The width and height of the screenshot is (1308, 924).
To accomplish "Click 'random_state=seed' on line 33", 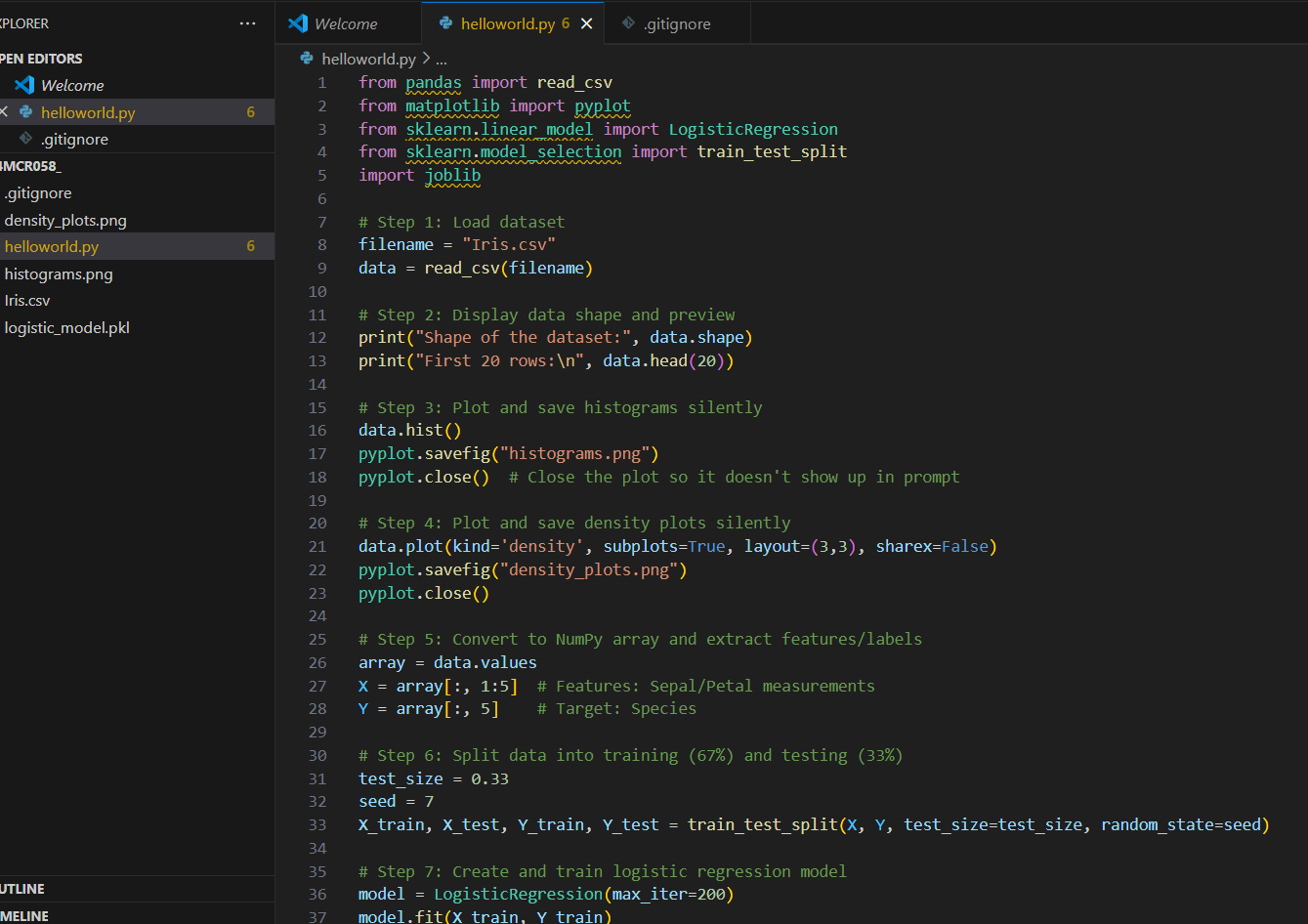I will [1181, 825].
